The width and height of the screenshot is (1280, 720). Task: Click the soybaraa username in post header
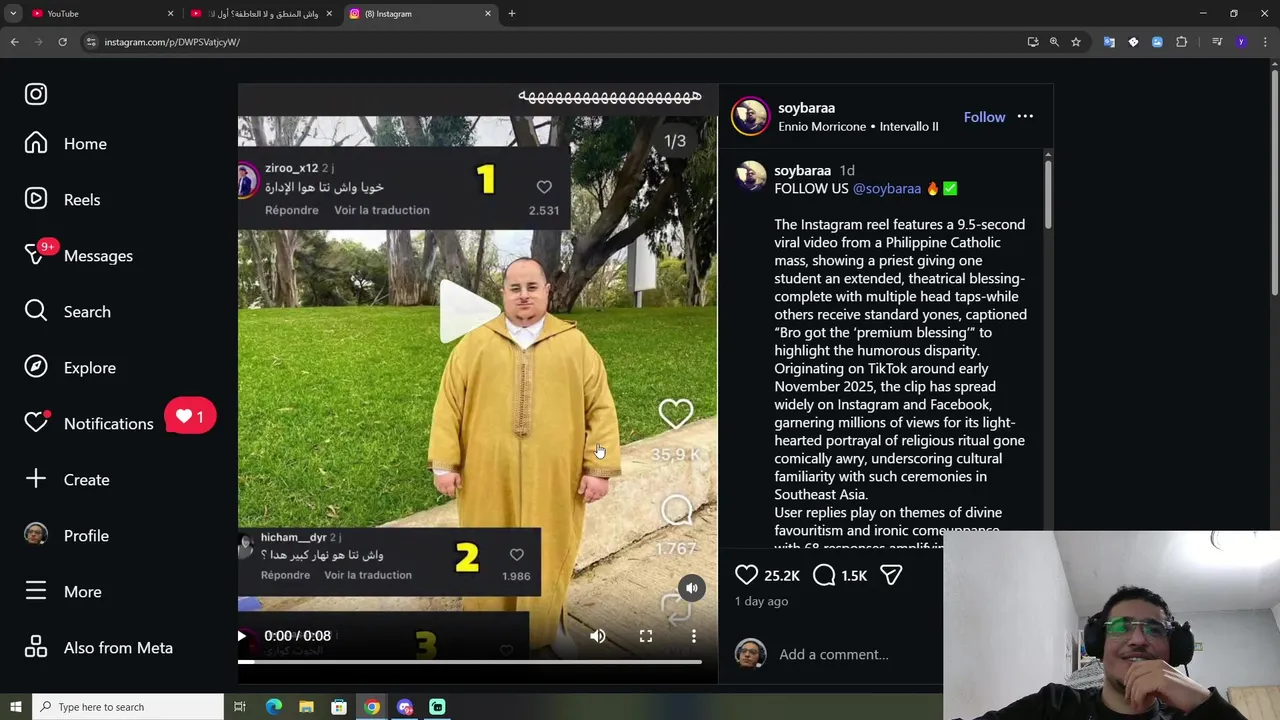(806, 108)
